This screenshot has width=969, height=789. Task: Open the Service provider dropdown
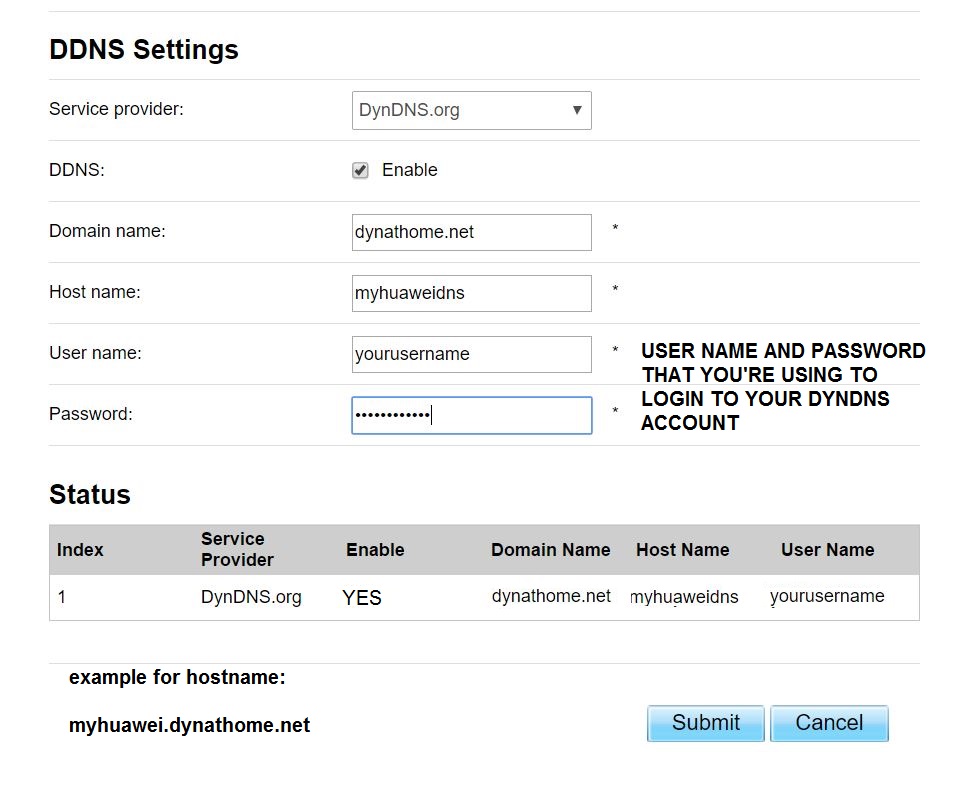pos(470,110)
